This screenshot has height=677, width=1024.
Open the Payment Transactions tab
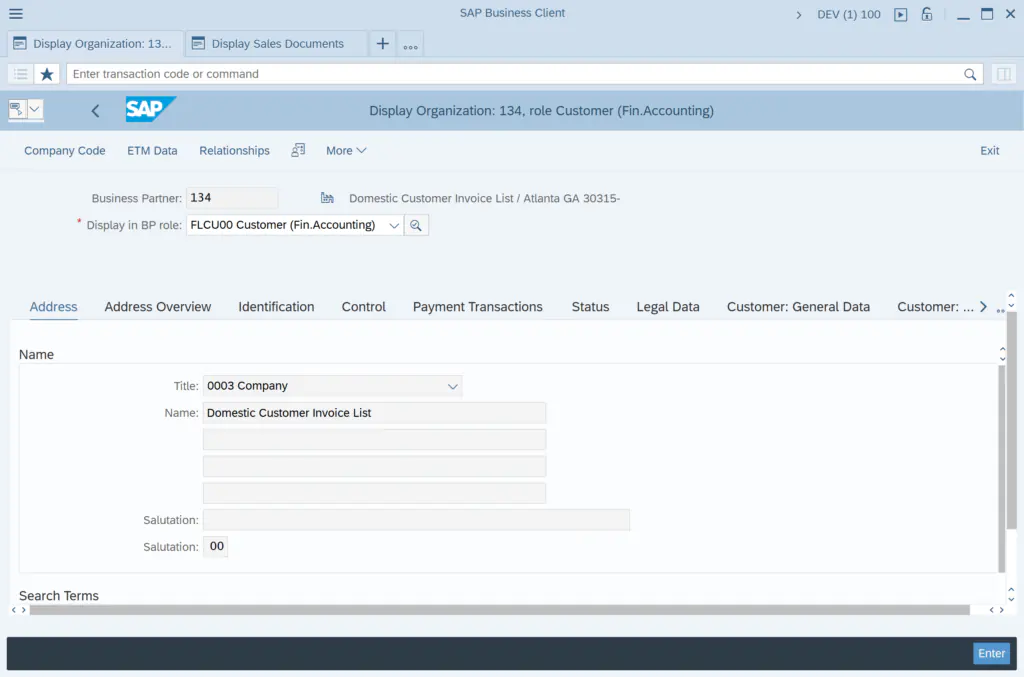(477, 307)
